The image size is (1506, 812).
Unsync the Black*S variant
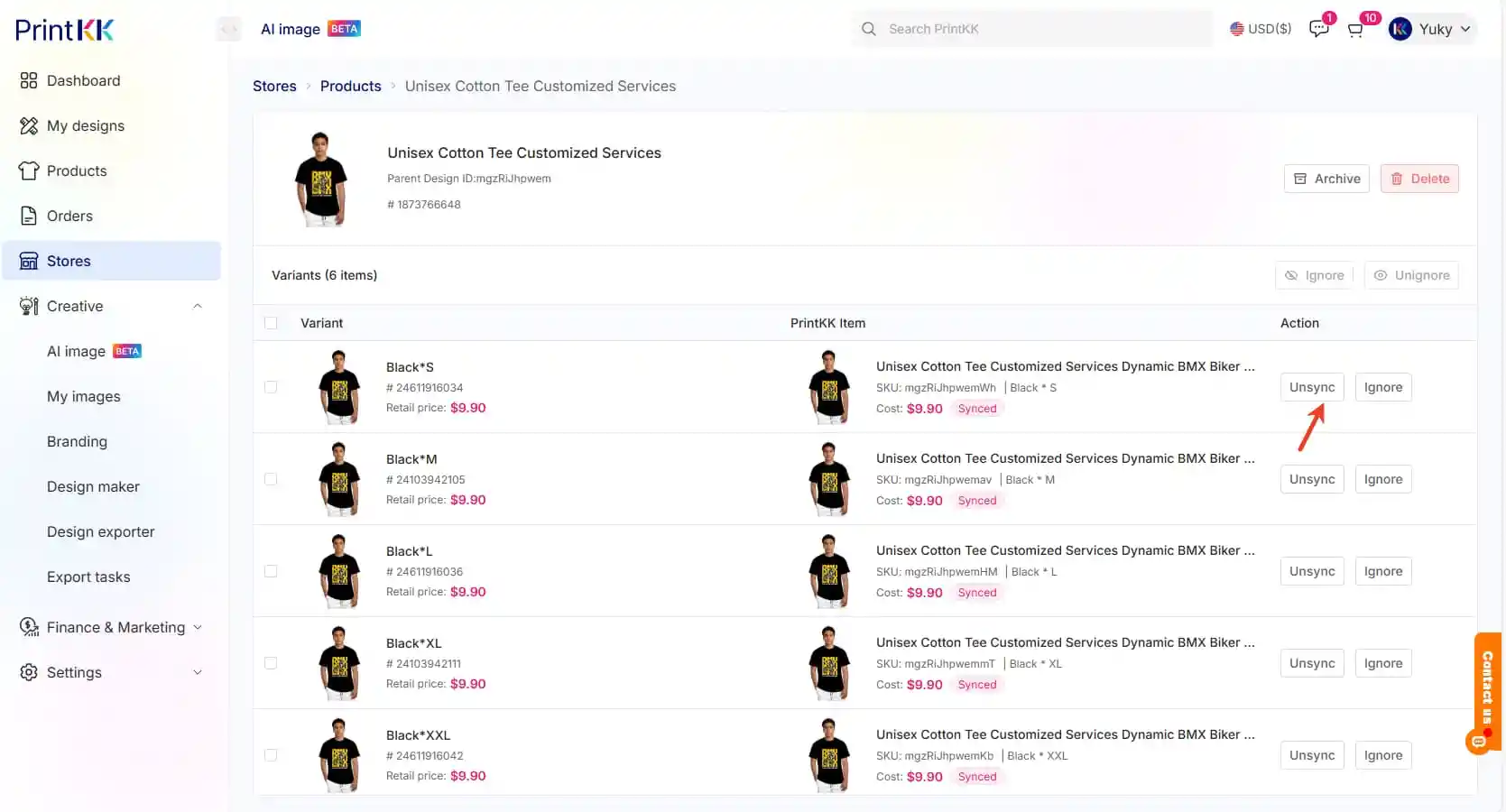tap(1312, 387)
